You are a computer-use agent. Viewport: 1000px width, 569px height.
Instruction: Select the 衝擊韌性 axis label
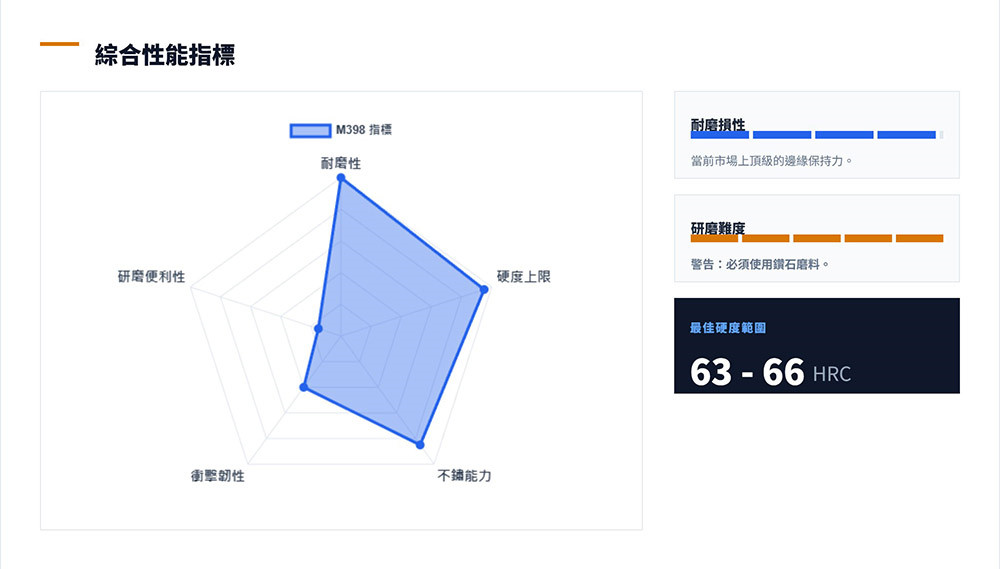[218, 476]
